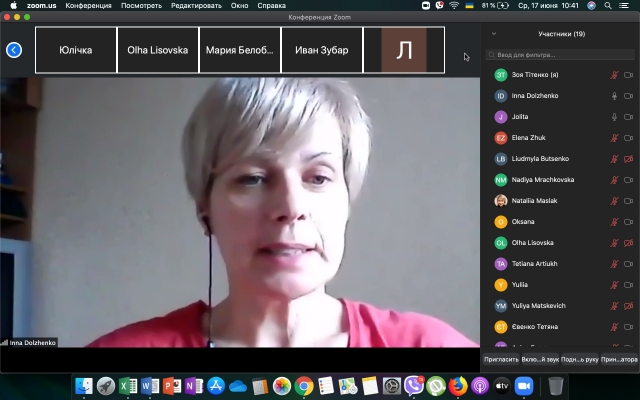Open PowerPoint from the Dock

[x=172, y=386]
